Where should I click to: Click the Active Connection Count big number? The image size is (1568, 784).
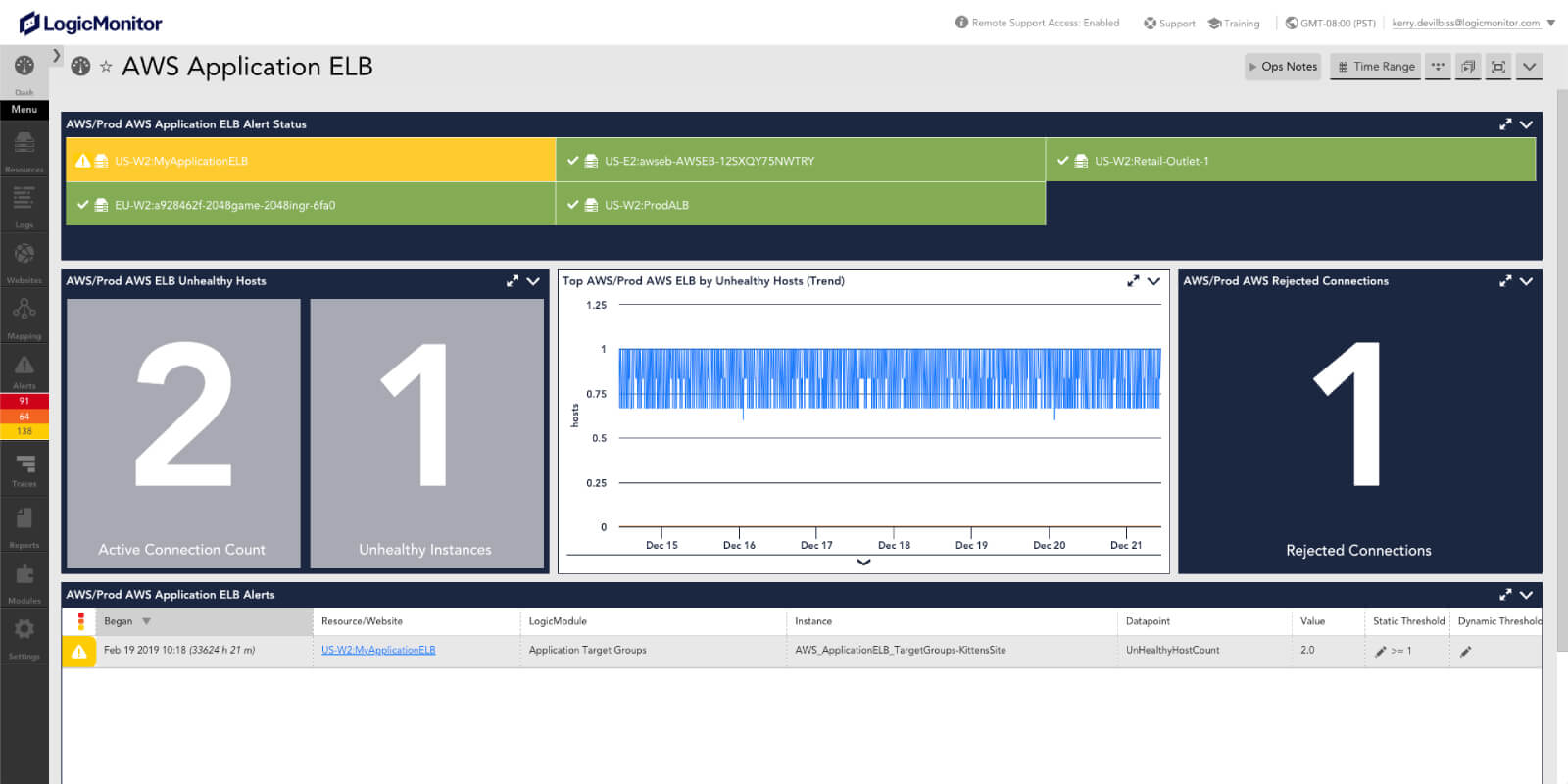pyautogui.click(x=183, y=414)
